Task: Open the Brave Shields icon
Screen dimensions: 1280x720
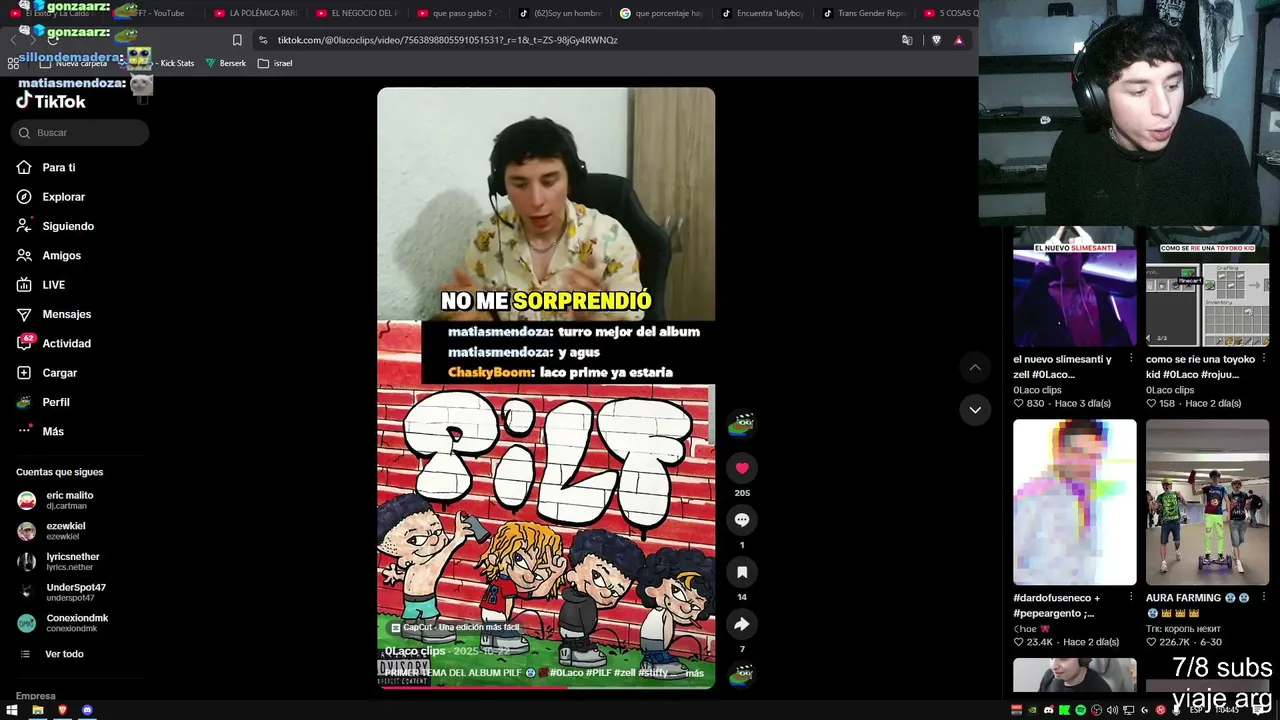Action: point(936,40)
